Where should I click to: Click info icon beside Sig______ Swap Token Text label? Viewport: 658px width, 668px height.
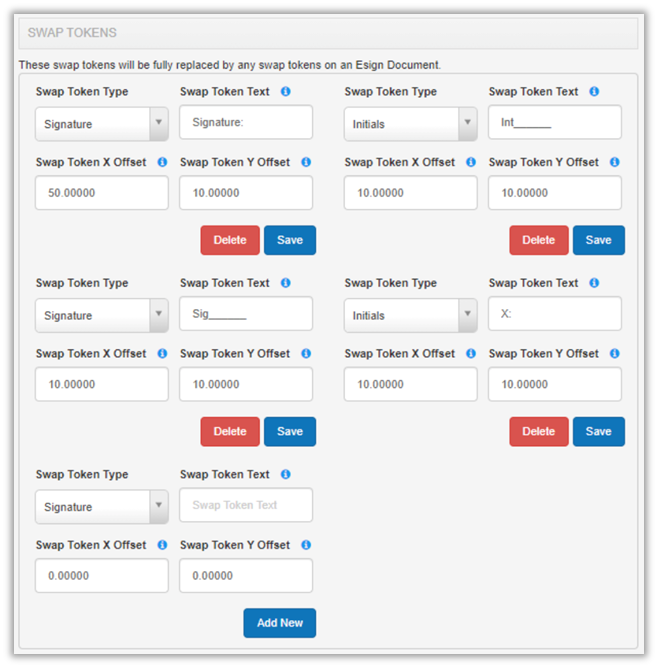286,283
